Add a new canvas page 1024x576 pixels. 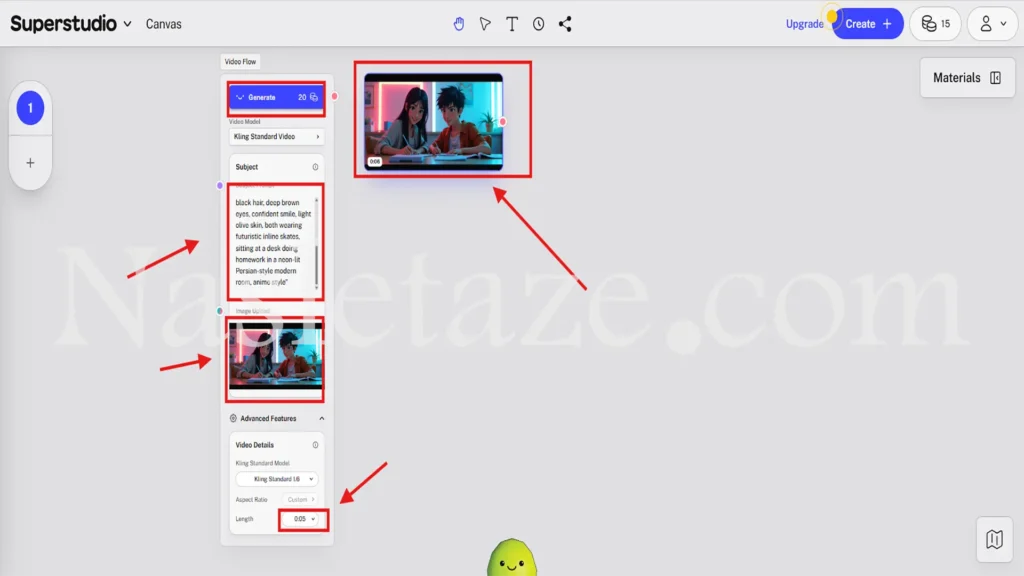(x=30, y=163)
